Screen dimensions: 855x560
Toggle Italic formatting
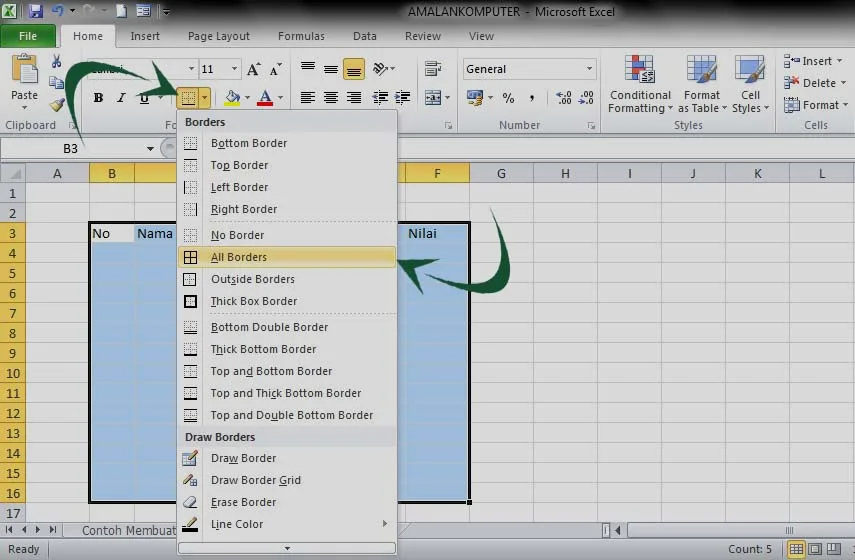point(121,98)
